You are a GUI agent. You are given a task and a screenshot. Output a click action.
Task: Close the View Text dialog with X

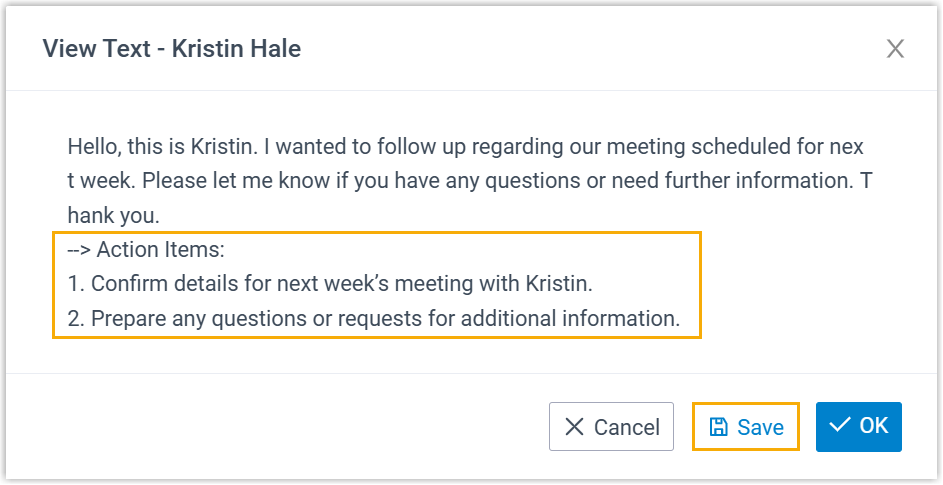tap(895, 49)
